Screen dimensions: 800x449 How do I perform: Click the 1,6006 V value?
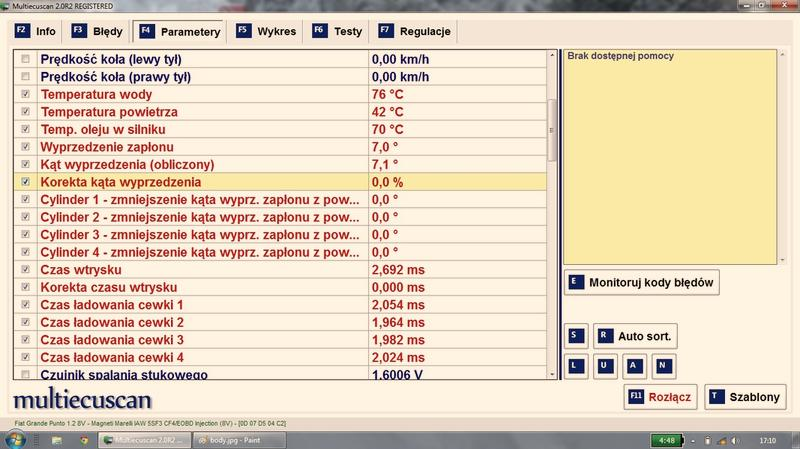tap(397, 375)
